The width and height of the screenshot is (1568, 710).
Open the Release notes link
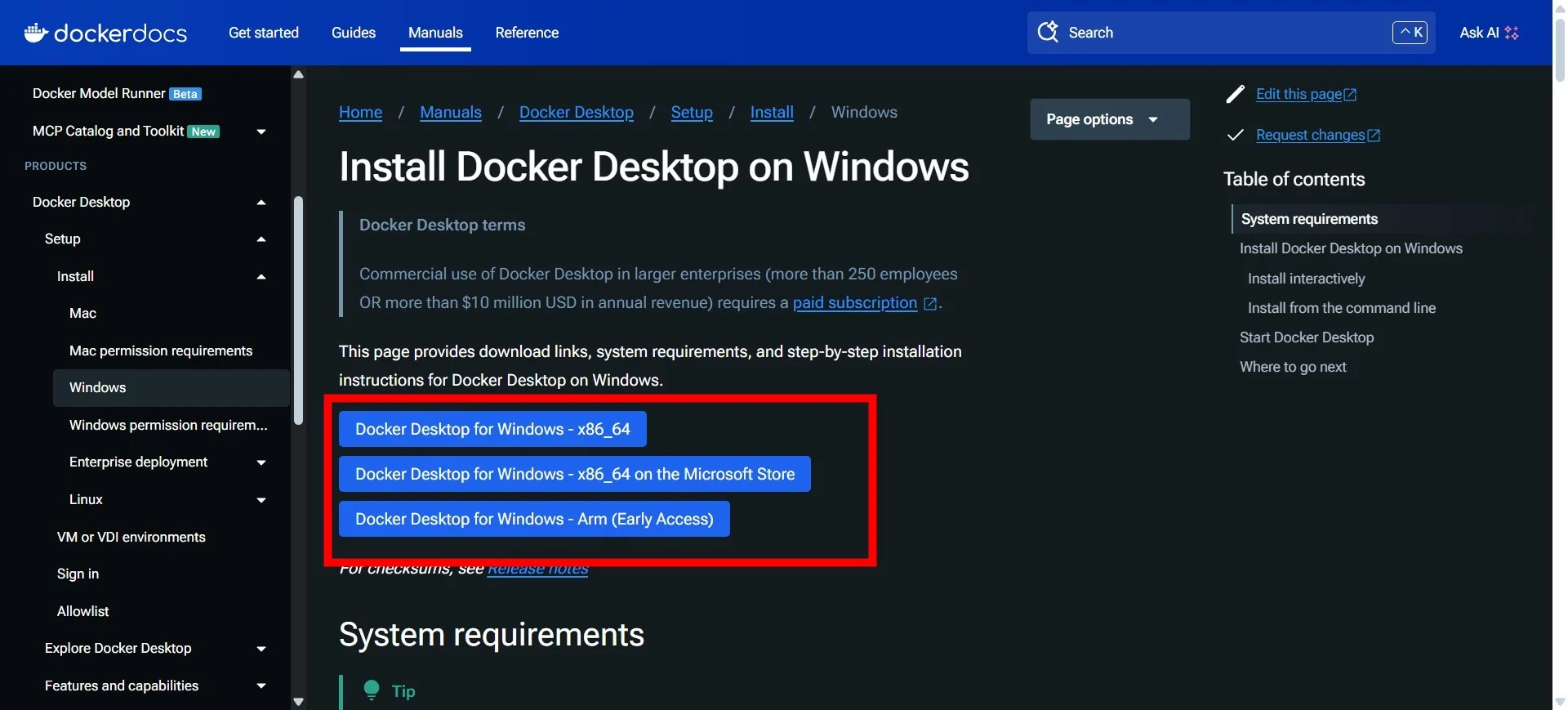click(537, 569)
